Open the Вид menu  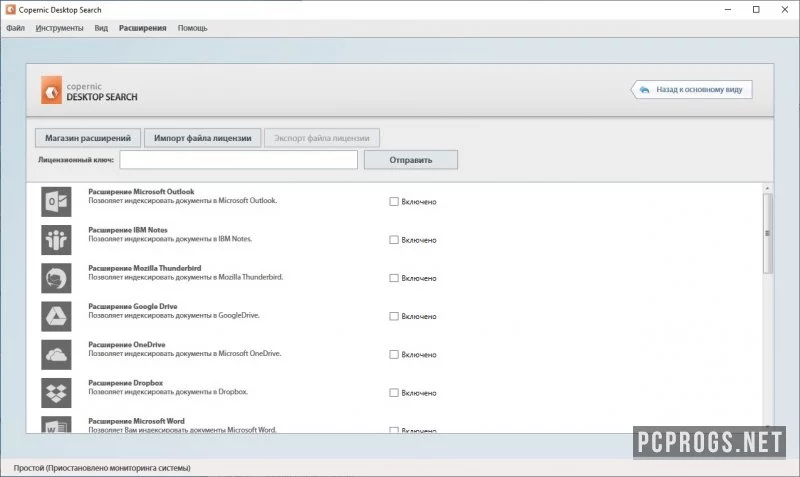pos(101,28)
